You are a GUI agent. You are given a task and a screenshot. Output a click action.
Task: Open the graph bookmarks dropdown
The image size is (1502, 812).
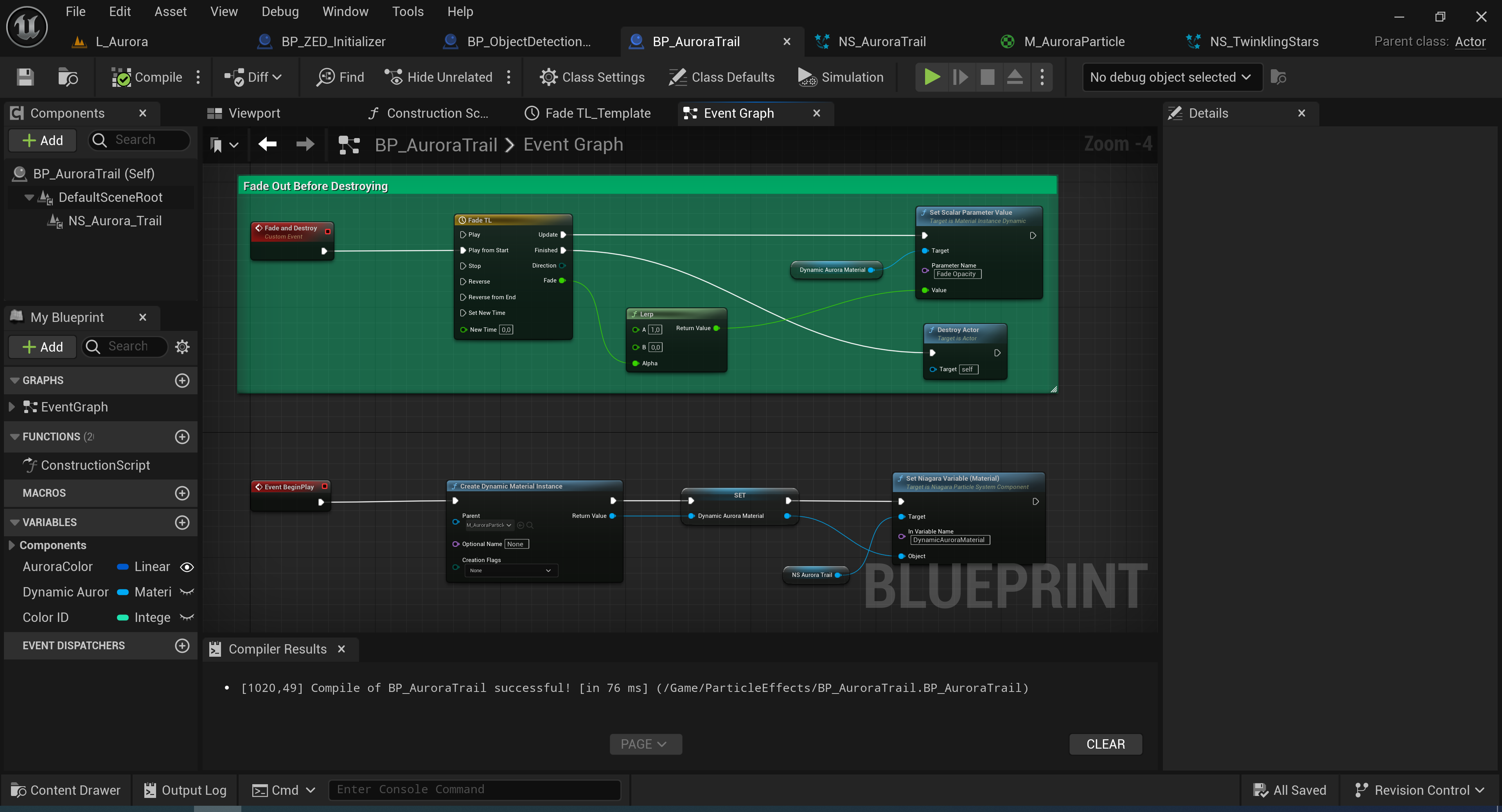pos(224,144)
